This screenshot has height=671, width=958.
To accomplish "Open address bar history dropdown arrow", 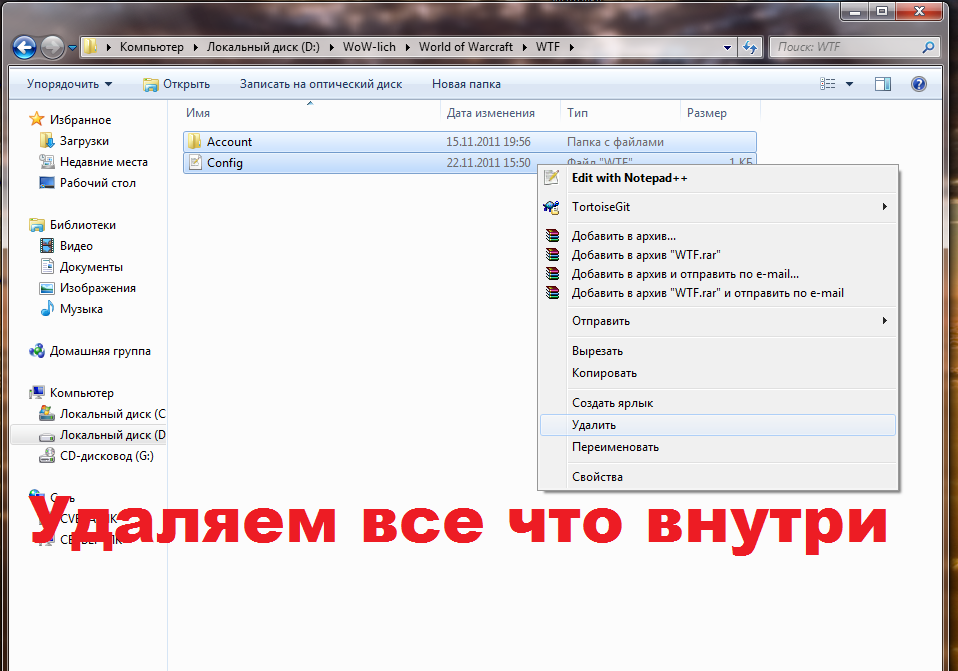I will tap(727, 48).
